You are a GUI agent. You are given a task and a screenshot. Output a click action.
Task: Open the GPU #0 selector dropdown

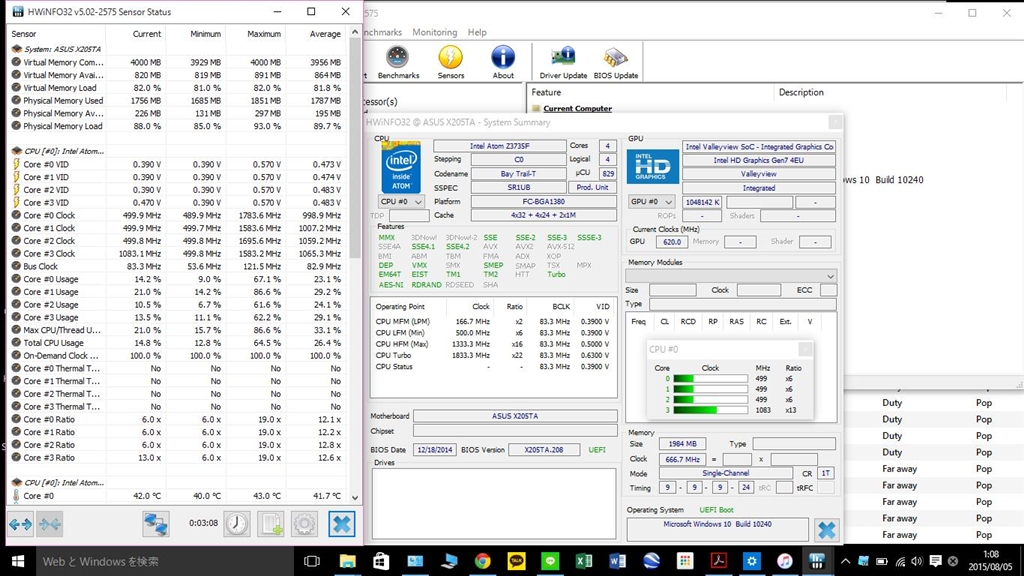click(650, 201)
